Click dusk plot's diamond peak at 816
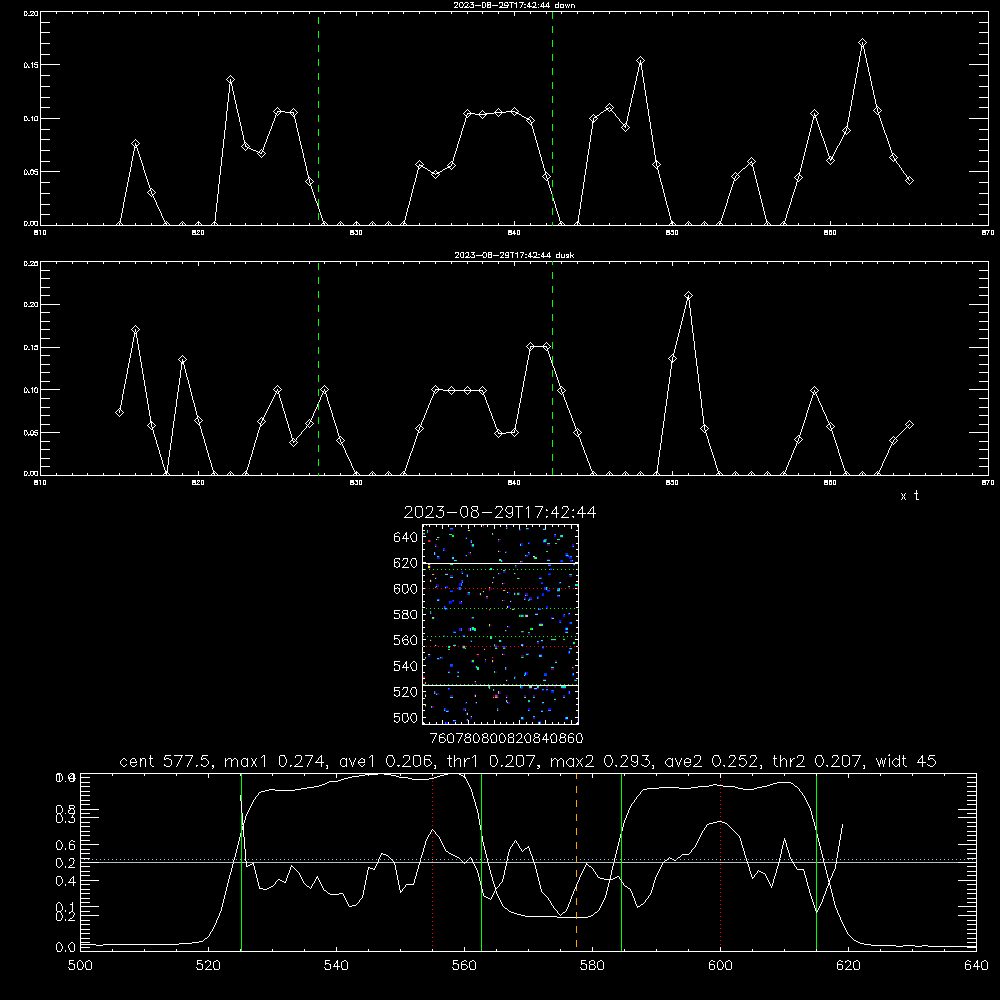The height and width of the screenshot is (1000, 1000). tap(135, 330)
